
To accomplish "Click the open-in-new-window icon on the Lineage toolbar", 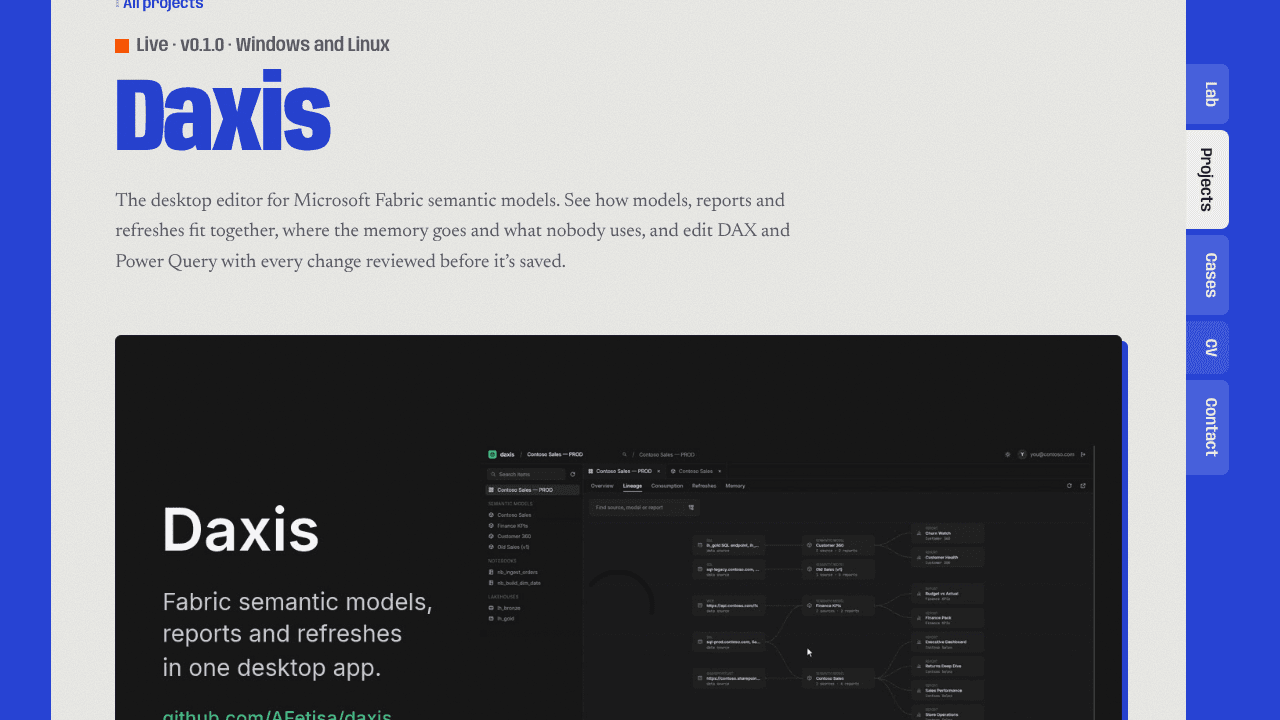I will pyautogui.click(x=1083, y=486).
